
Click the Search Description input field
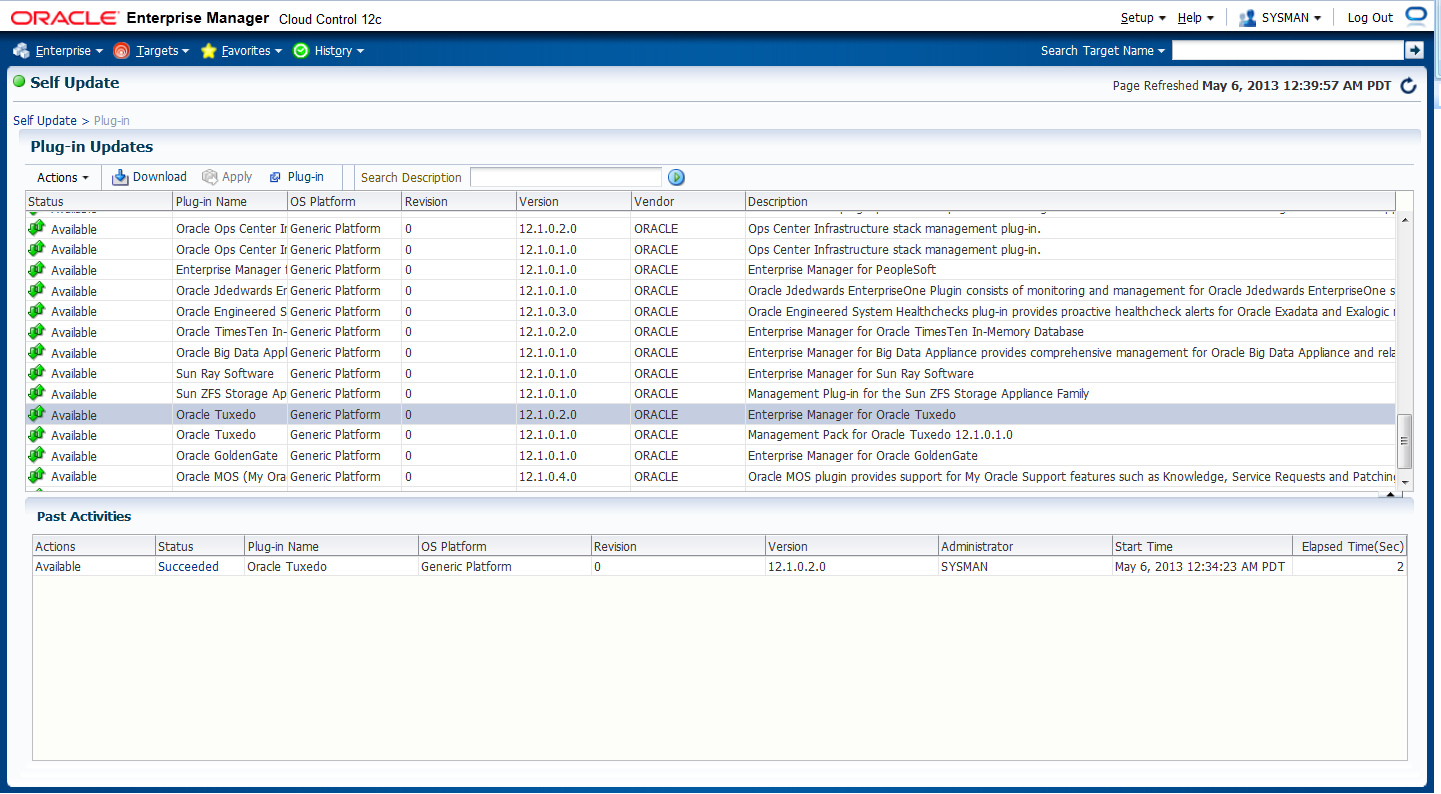tap(566, 177)
